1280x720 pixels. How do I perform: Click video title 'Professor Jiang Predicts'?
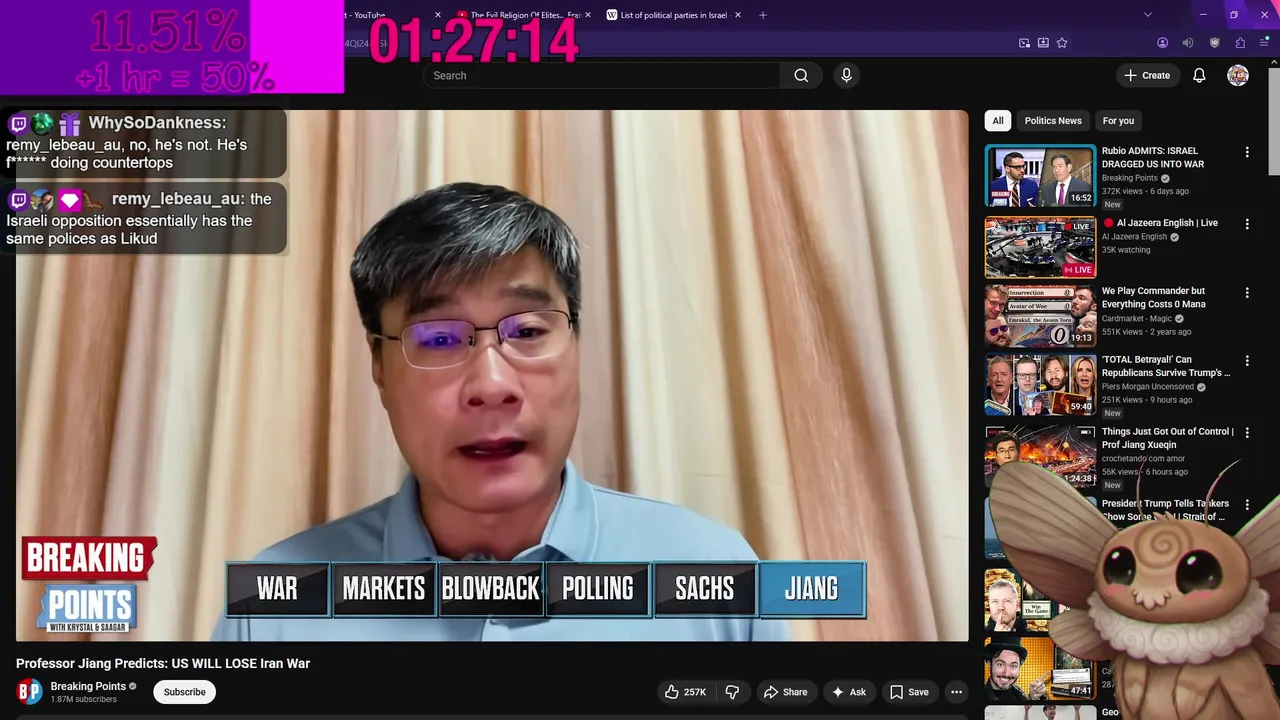tap(163, 663)
